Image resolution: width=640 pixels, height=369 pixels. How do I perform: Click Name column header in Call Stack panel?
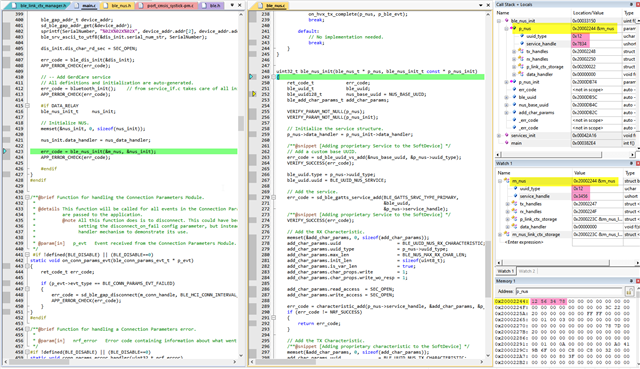503,13
